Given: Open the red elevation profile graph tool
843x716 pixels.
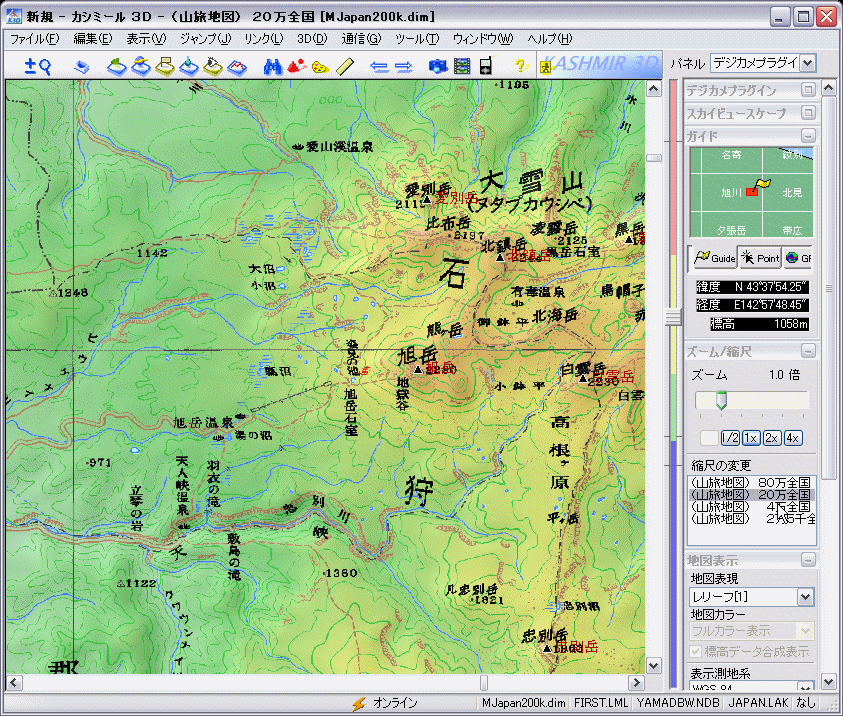Looking at the screenshot, I should (x=237, y=67).
